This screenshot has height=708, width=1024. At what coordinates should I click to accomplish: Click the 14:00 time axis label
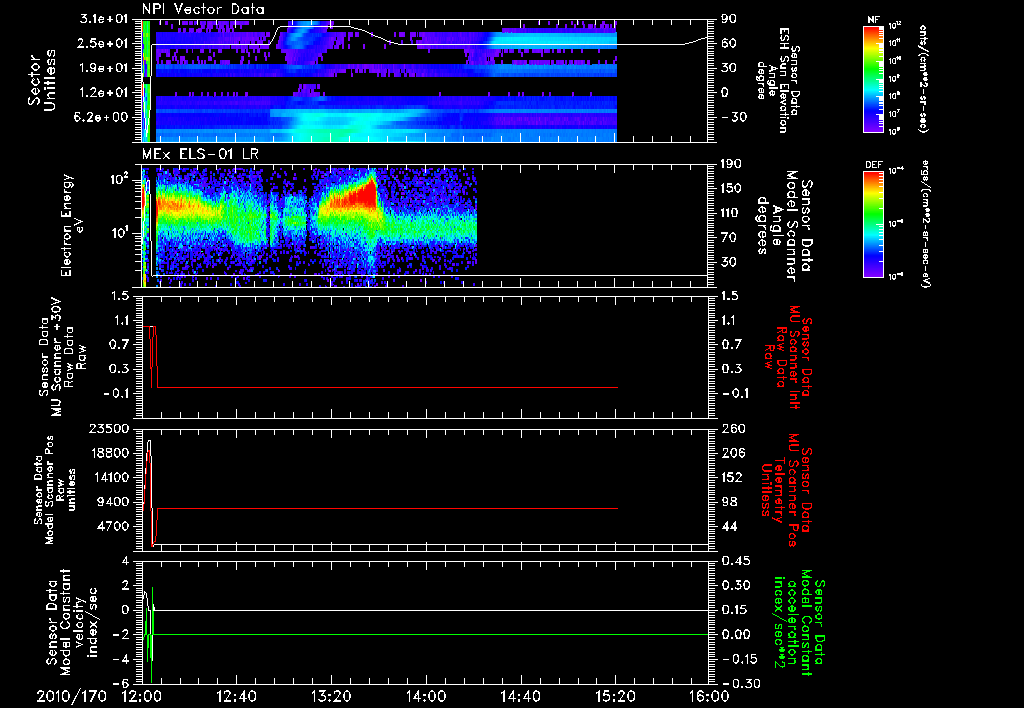[x=426, y=696]
